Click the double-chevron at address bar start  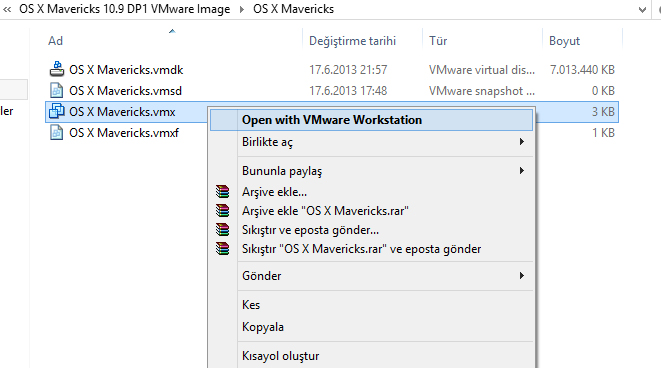click(x=7, y=9)
